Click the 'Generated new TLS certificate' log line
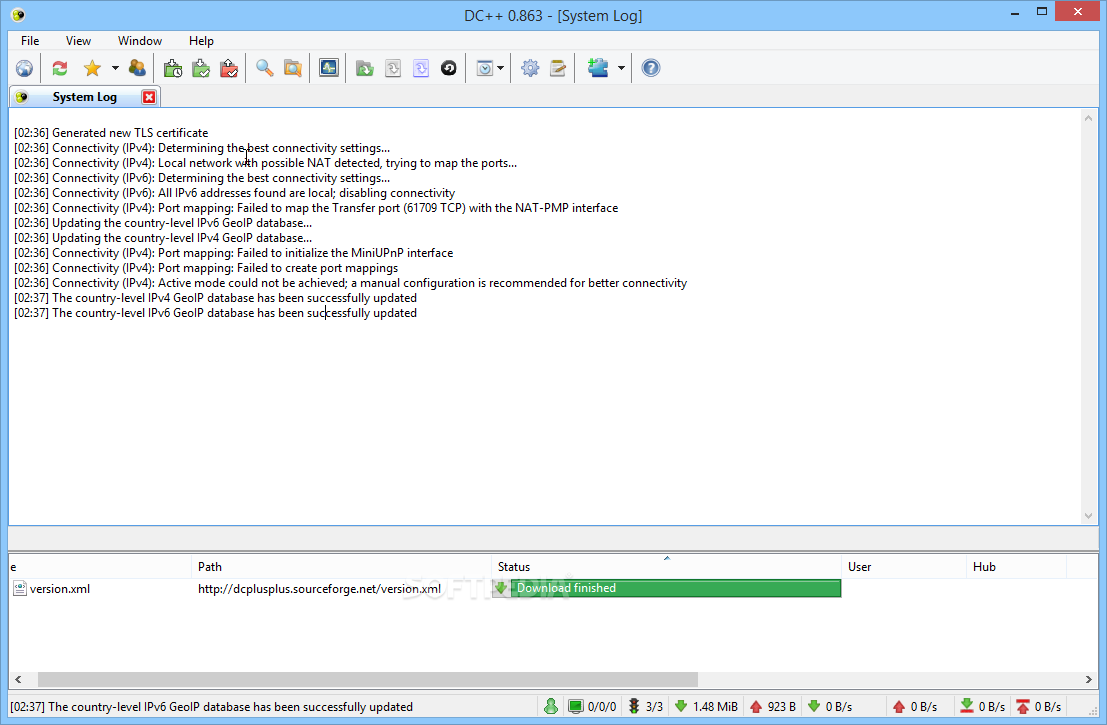This screenshot has width=1107, height=725. pyautogui.click(x=111, y=133)
